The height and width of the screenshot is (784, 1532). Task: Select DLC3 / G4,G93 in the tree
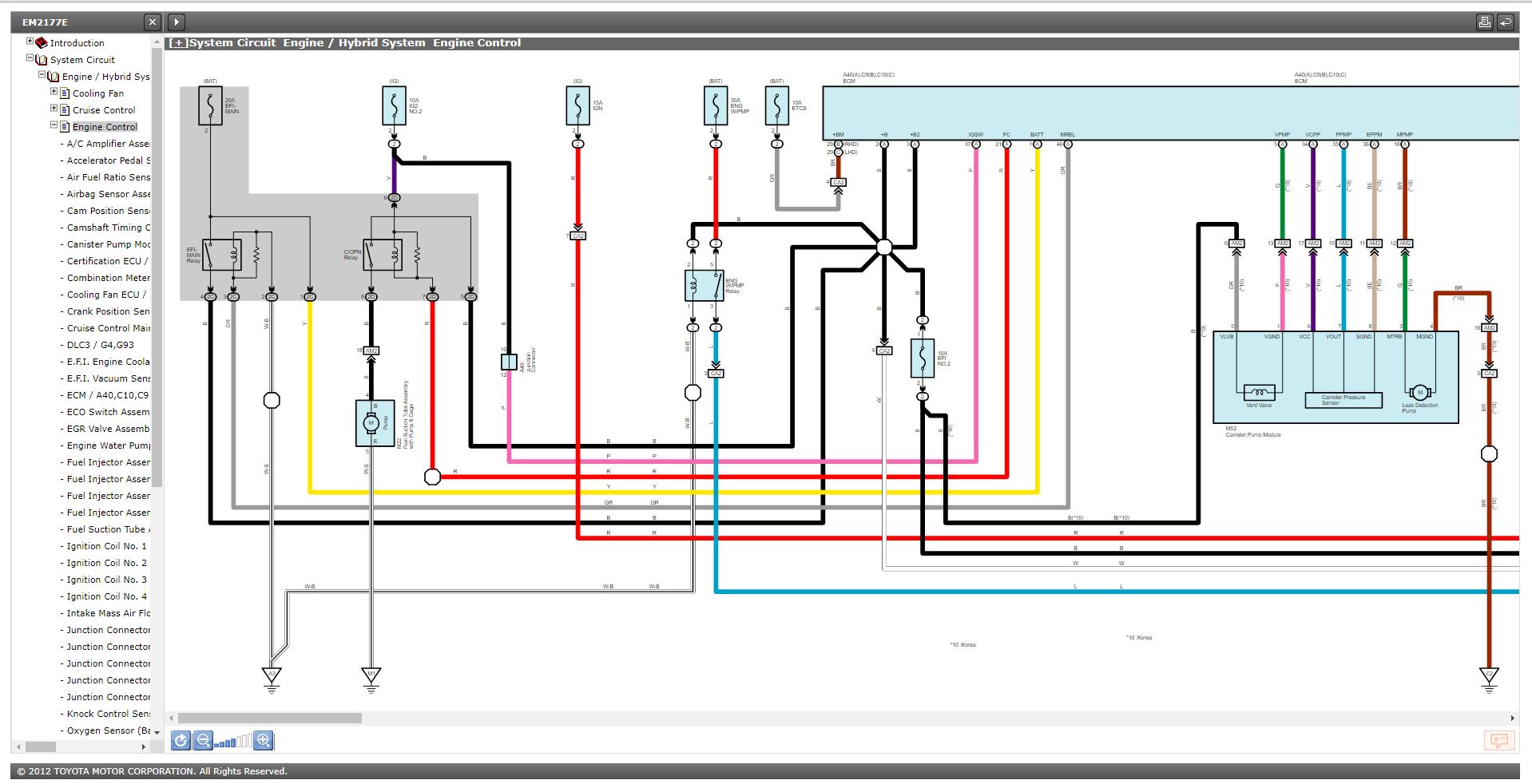pyautogui.click(x=100, y=345)
